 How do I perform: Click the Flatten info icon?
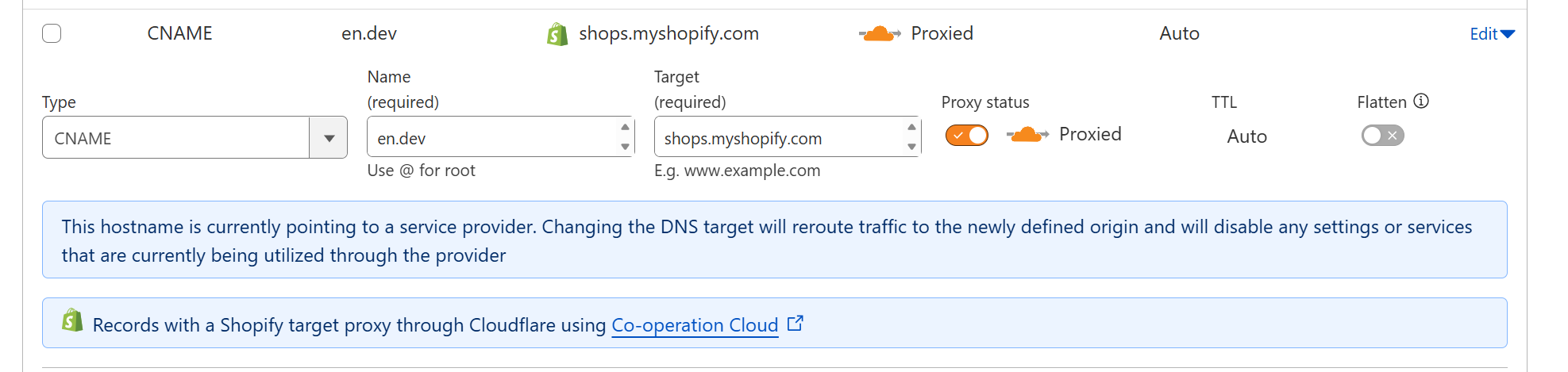tap(1421, 102)
